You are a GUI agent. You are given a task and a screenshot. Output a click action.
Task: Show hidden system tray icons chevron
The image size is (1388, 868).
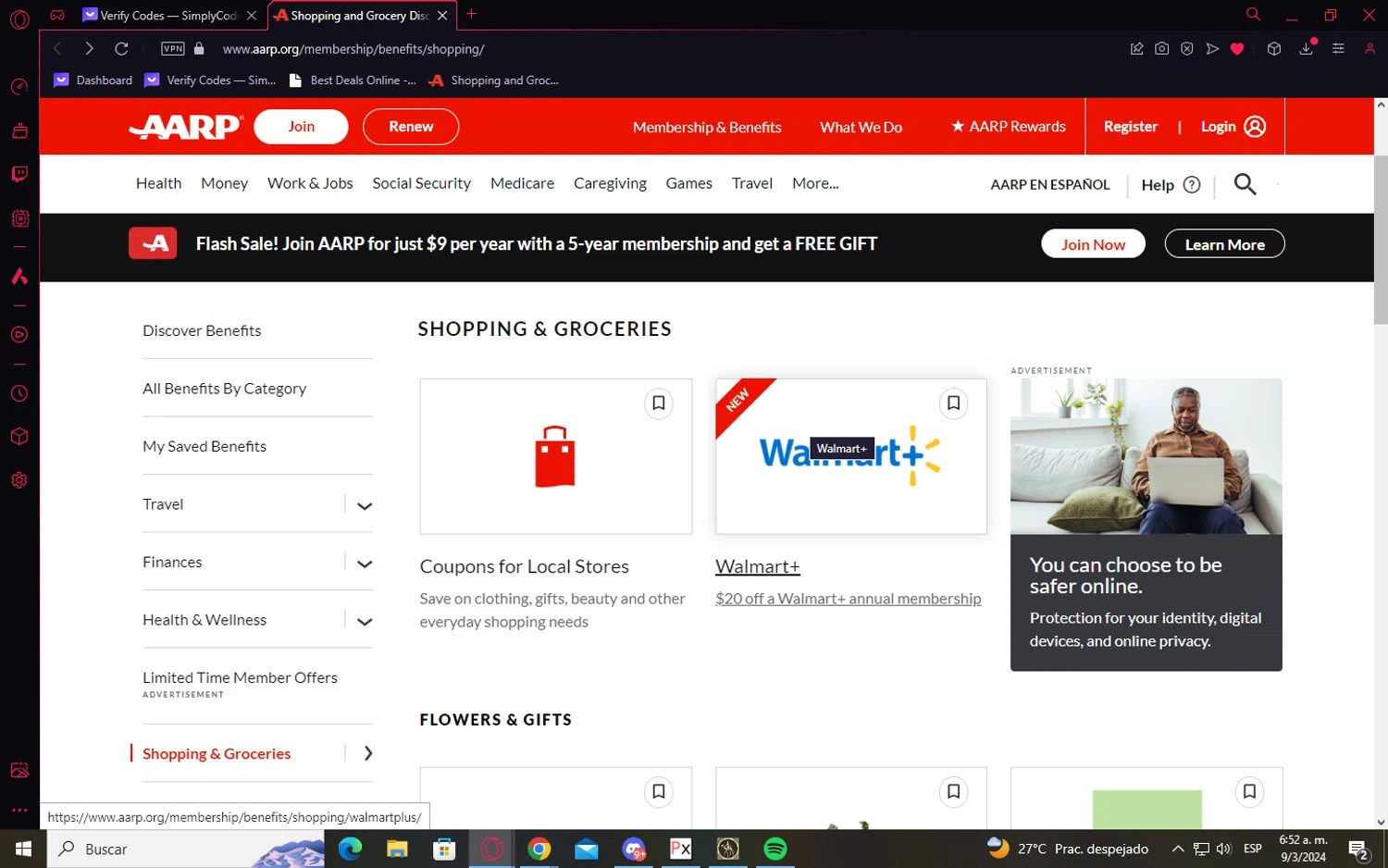tap(1177, 849)
